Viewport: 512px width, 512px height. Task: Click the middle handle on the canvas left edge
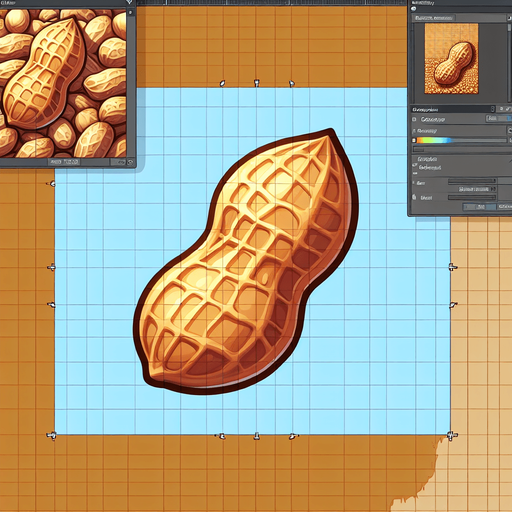pyautogui.click(x=51, y=267)
